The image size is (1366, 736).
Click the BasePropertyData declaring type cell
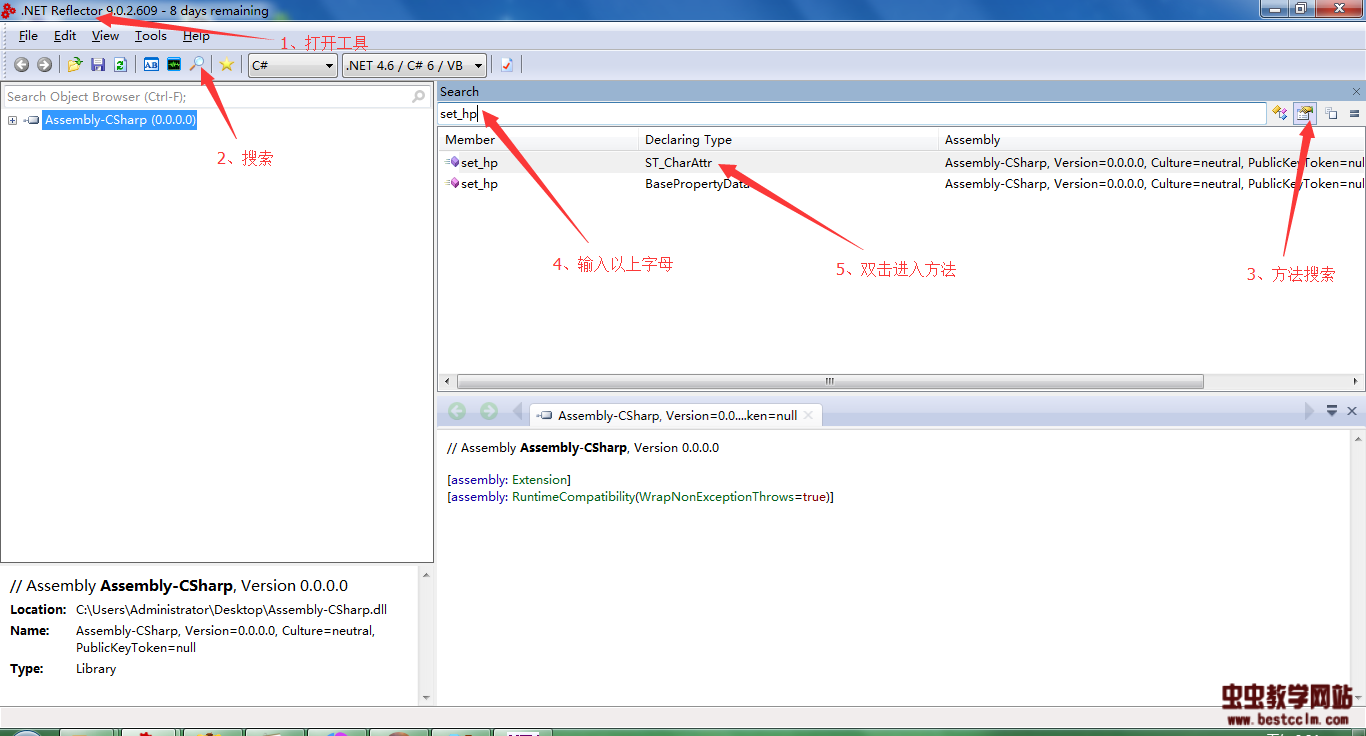point(697,184)
